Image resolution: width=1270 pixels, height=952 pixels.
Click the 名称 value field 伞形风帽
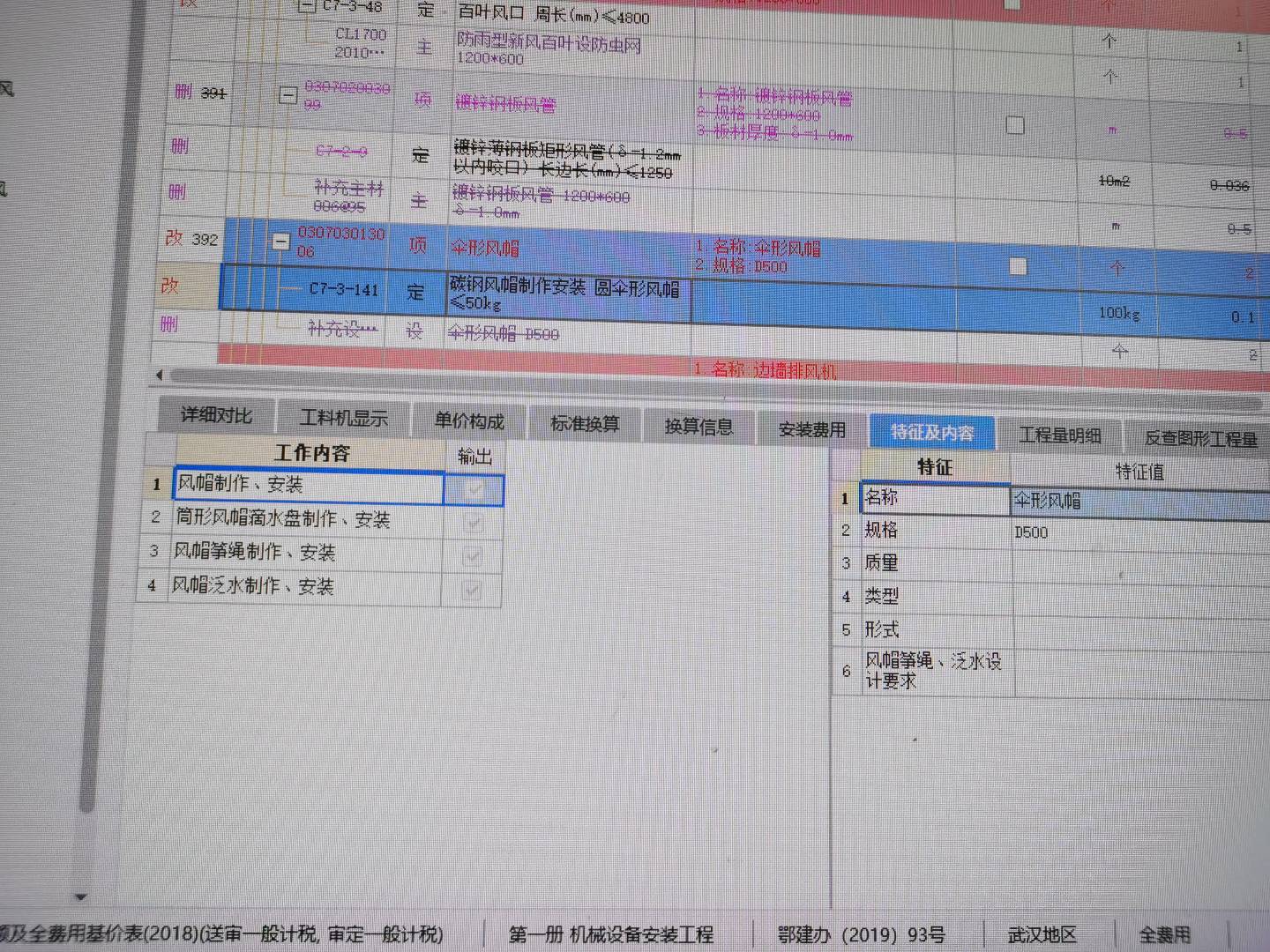[1139, 502]
